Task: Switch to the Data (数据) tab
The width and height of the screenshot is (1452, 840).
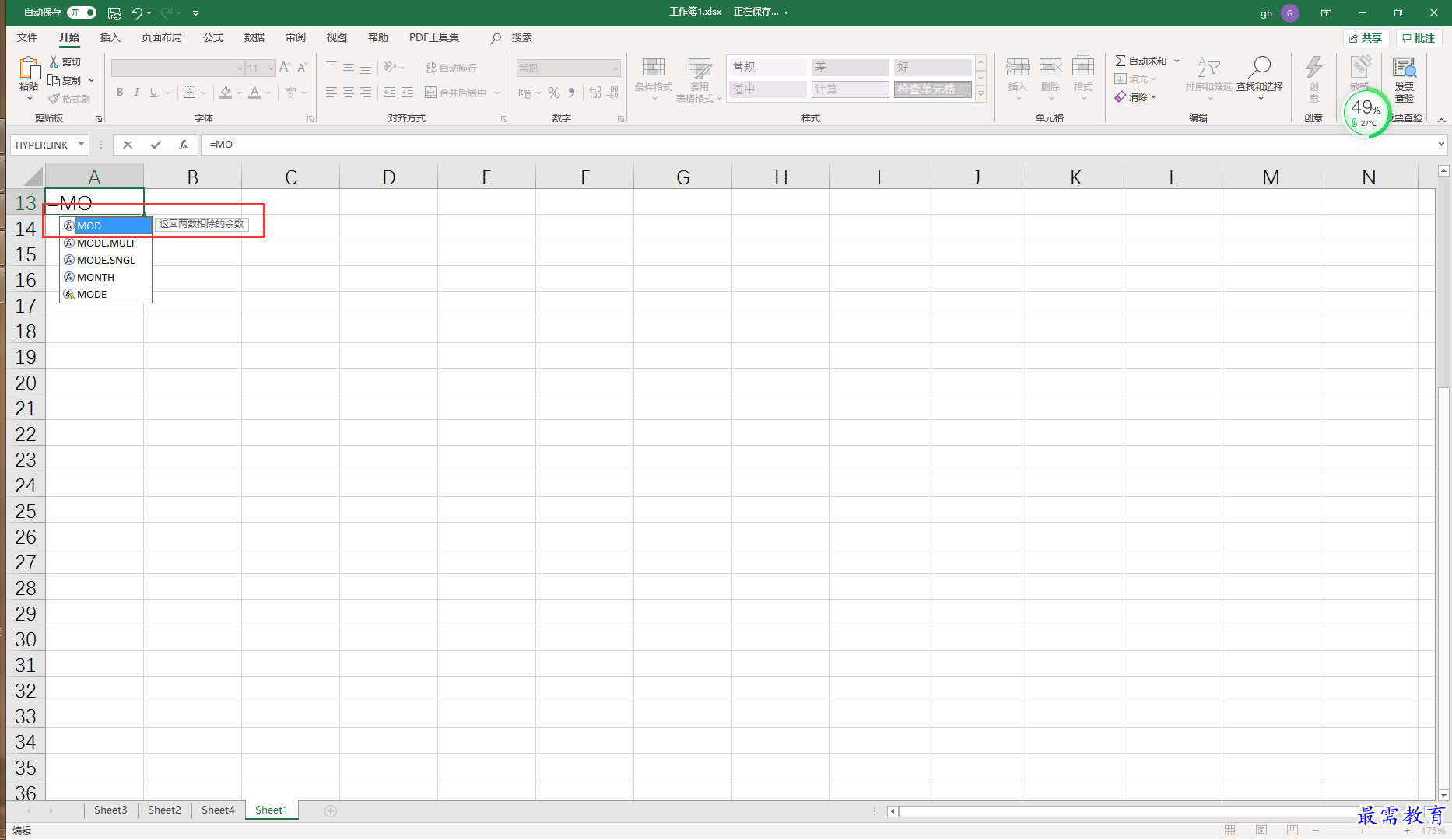Action: pos(254,37)
